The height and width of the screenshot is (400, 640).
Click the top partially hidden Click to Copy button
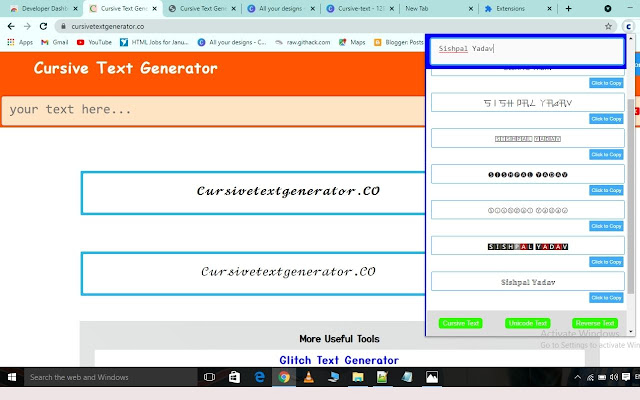click(x=606, y=83)
